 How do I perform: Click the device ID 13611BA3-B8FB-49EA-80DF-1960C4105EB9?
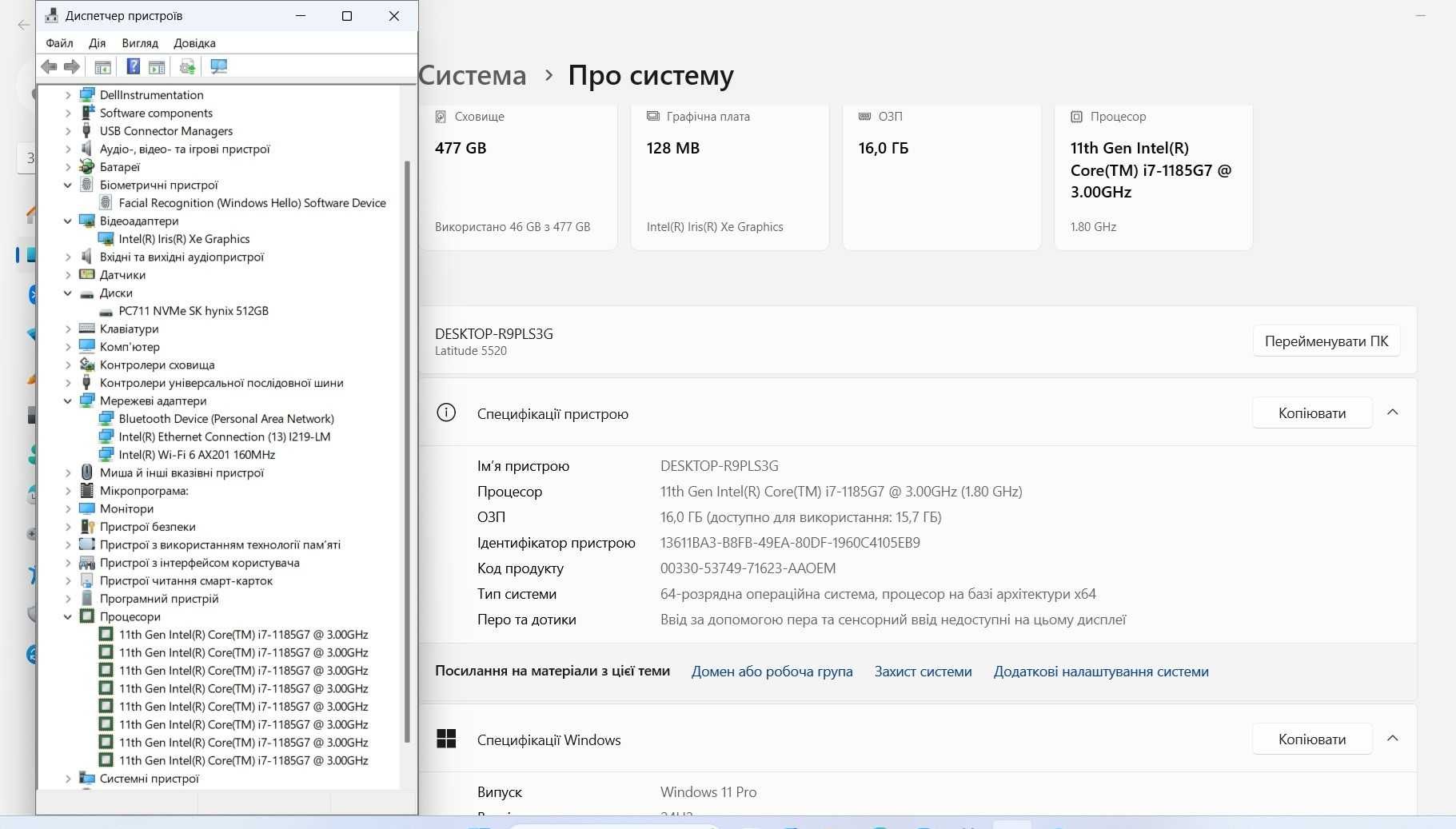tap(790, 543)
